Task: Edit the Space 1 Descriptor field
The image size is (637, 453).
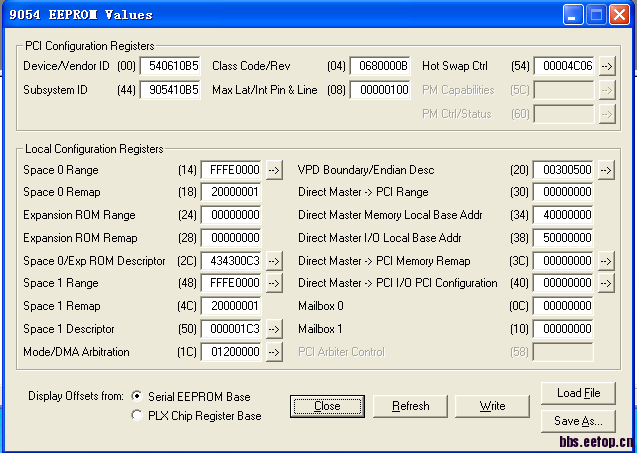Action: [x=231, y=329]
